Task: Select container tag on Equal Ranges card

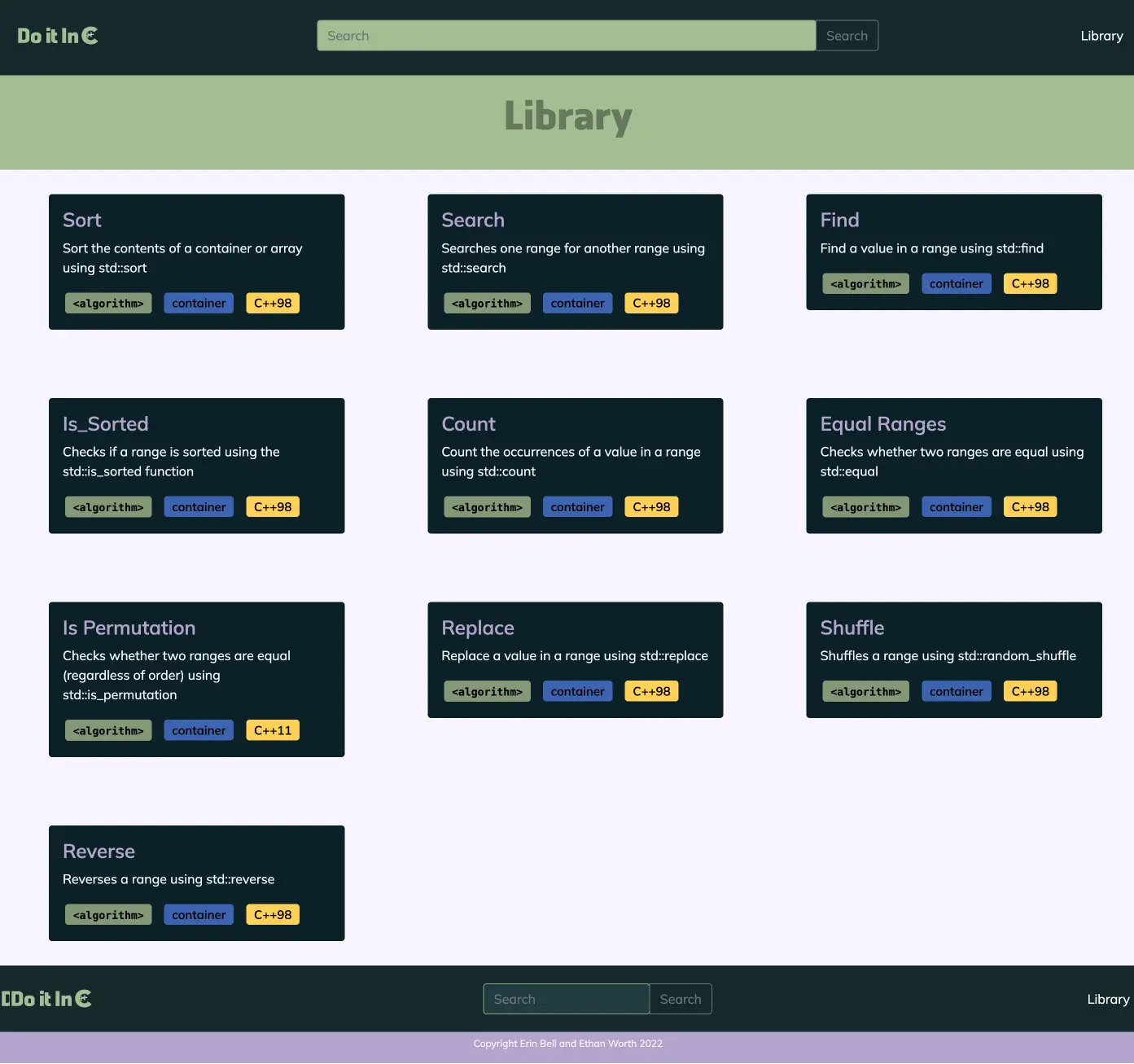Action: pos(957,506)
